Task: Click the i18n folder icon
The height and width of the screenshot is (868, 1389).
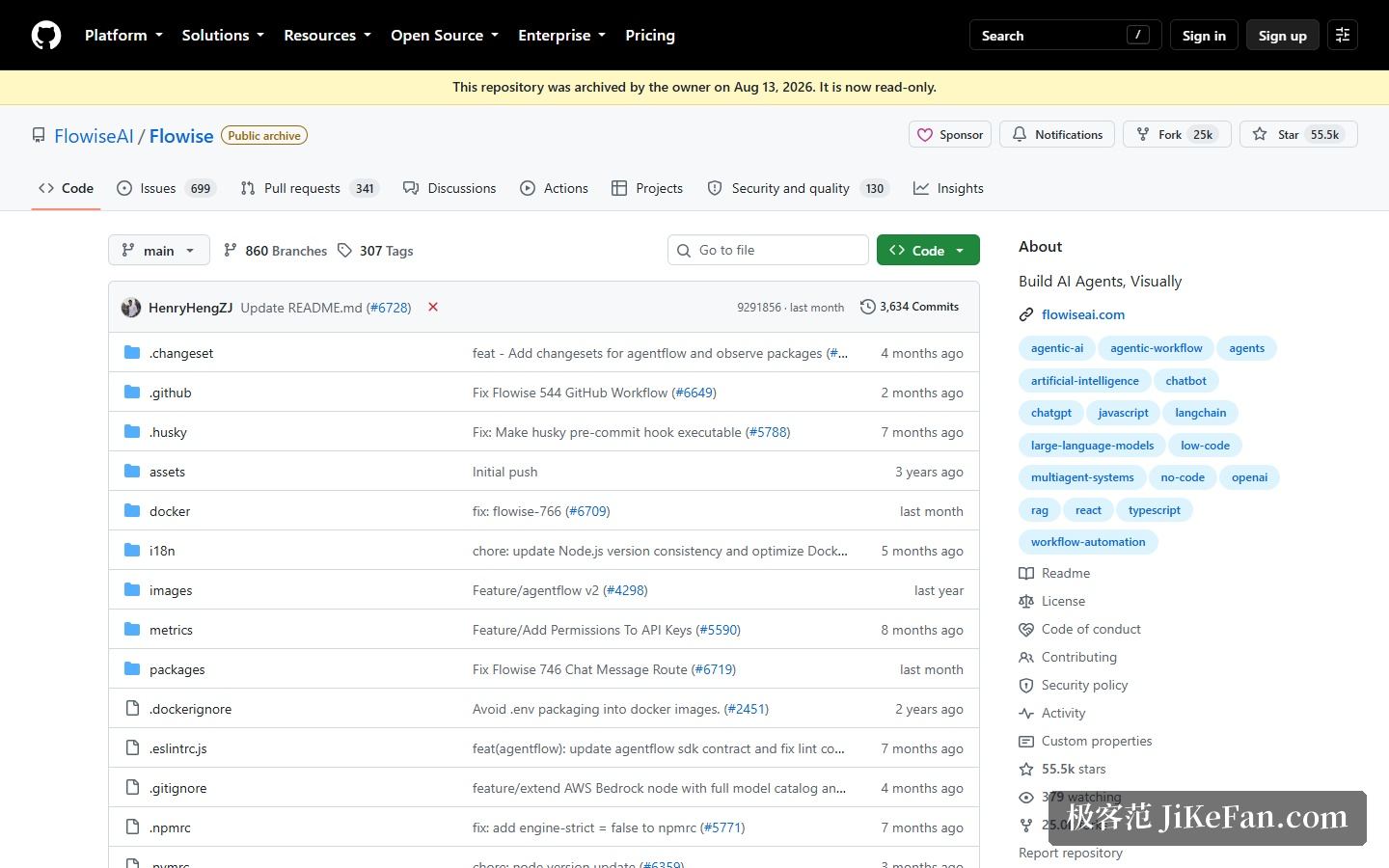Action: [132, 551]
